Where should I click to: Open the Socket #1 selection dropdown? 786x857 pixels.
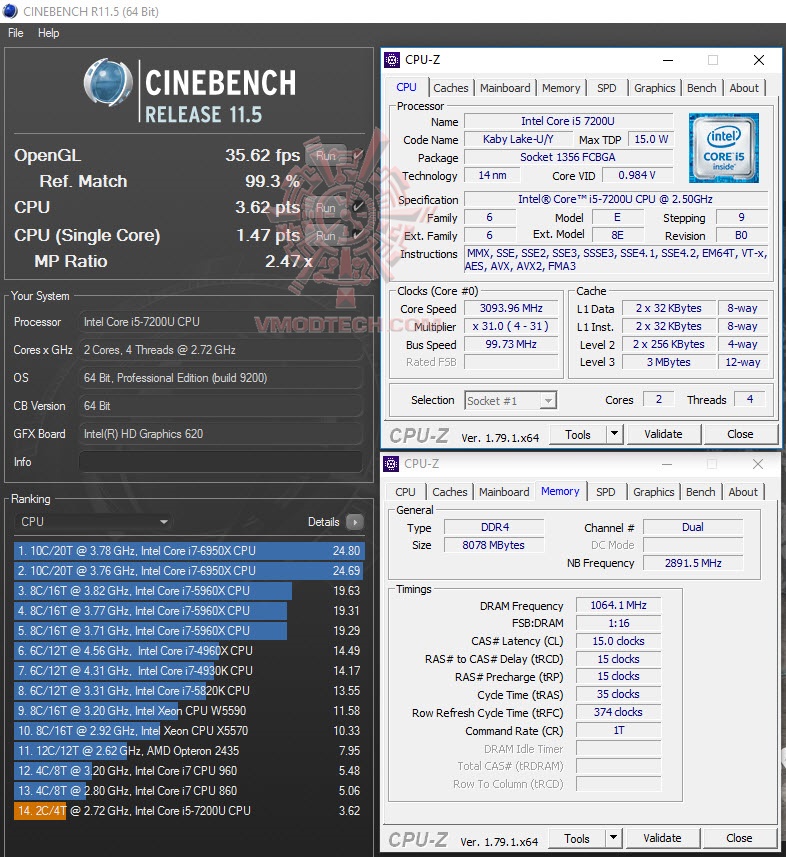point(511,401)
